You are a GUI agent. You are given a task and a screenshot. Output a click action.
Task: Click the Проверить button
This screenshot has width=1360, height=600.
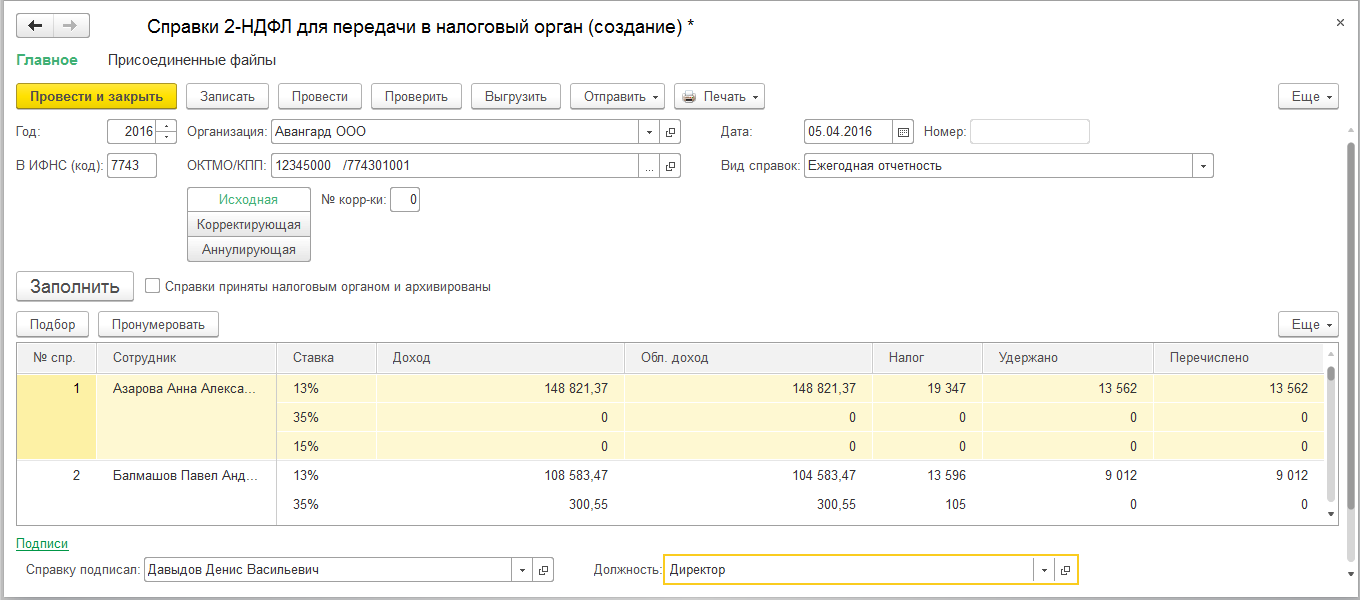(416, 96)
